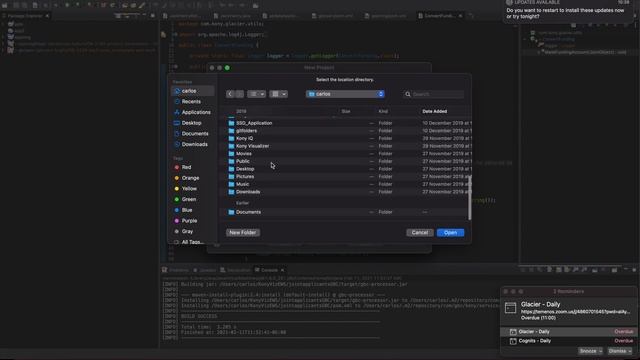Filter by the Red tag
The width and height of the screenshot is (640, 360).
[186, 167]
